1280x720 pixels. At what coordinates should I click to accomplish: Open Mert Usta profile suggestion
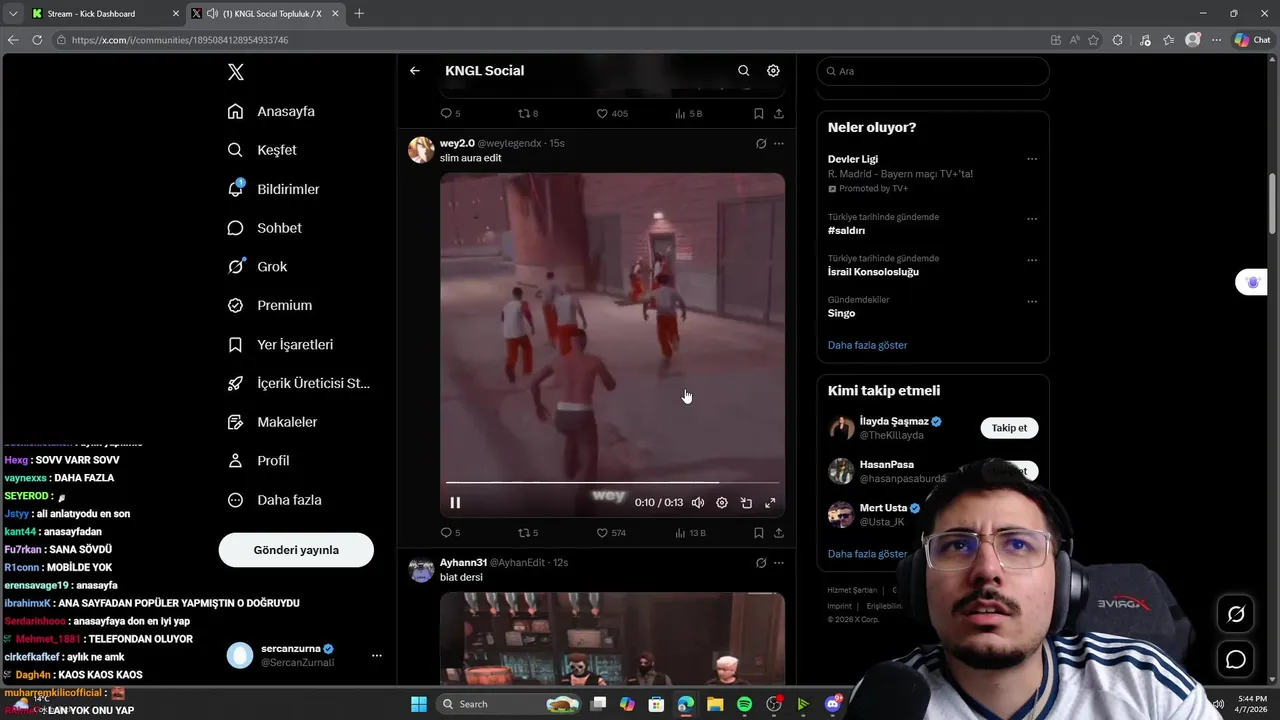click(x=882, y=508)
